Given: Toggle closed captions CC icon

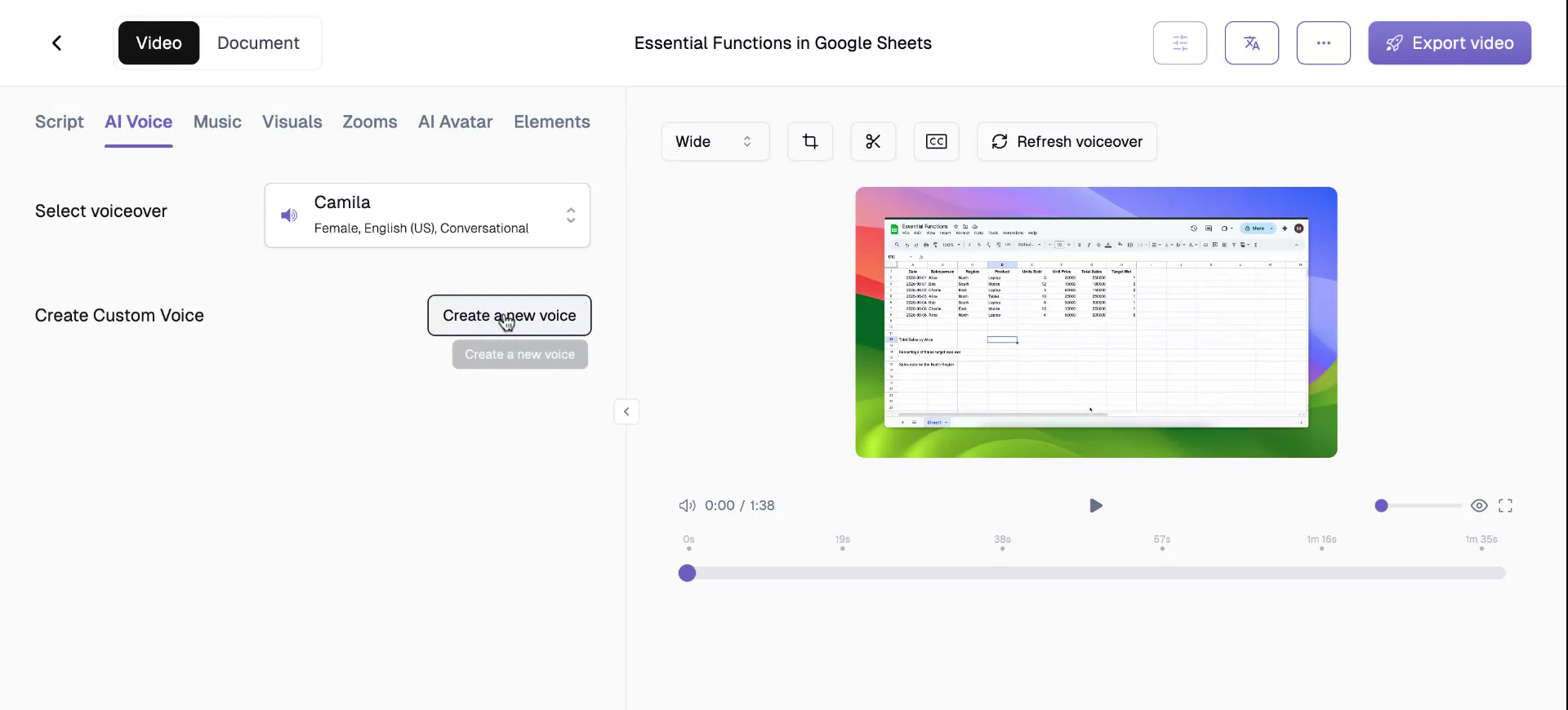Looking at the screenshot, I should pos(936,141).
